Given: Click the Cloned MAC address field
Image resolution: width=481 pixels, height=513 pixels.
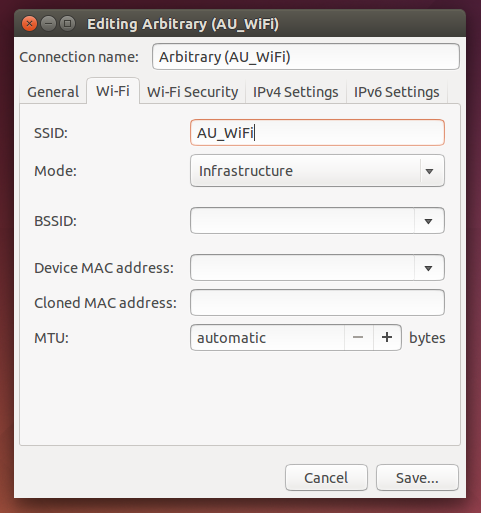Looking at the screenshot, I should [x=317, y=303].
